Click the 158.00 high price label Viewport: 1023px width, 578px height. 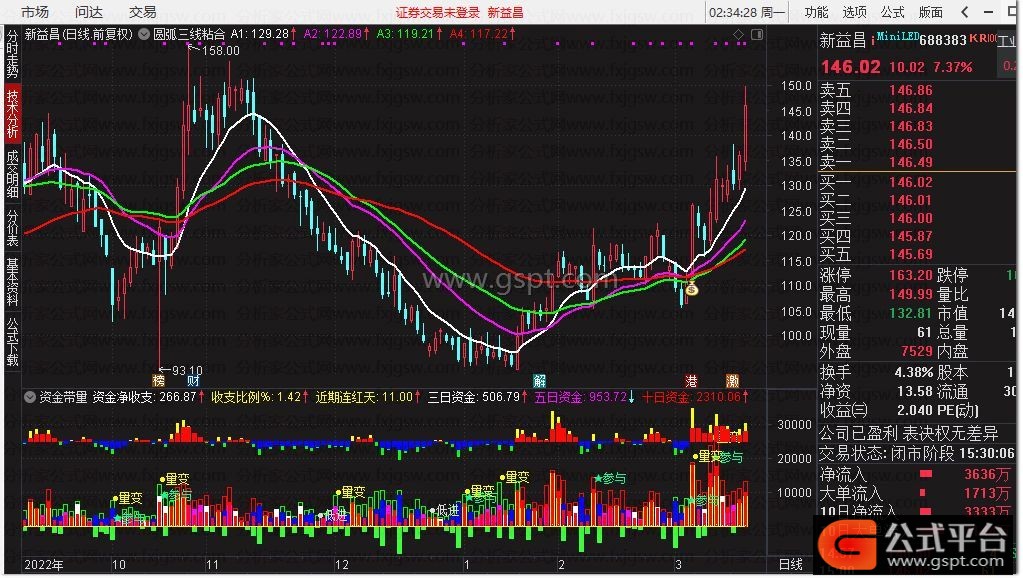click(x=221, y=50)
